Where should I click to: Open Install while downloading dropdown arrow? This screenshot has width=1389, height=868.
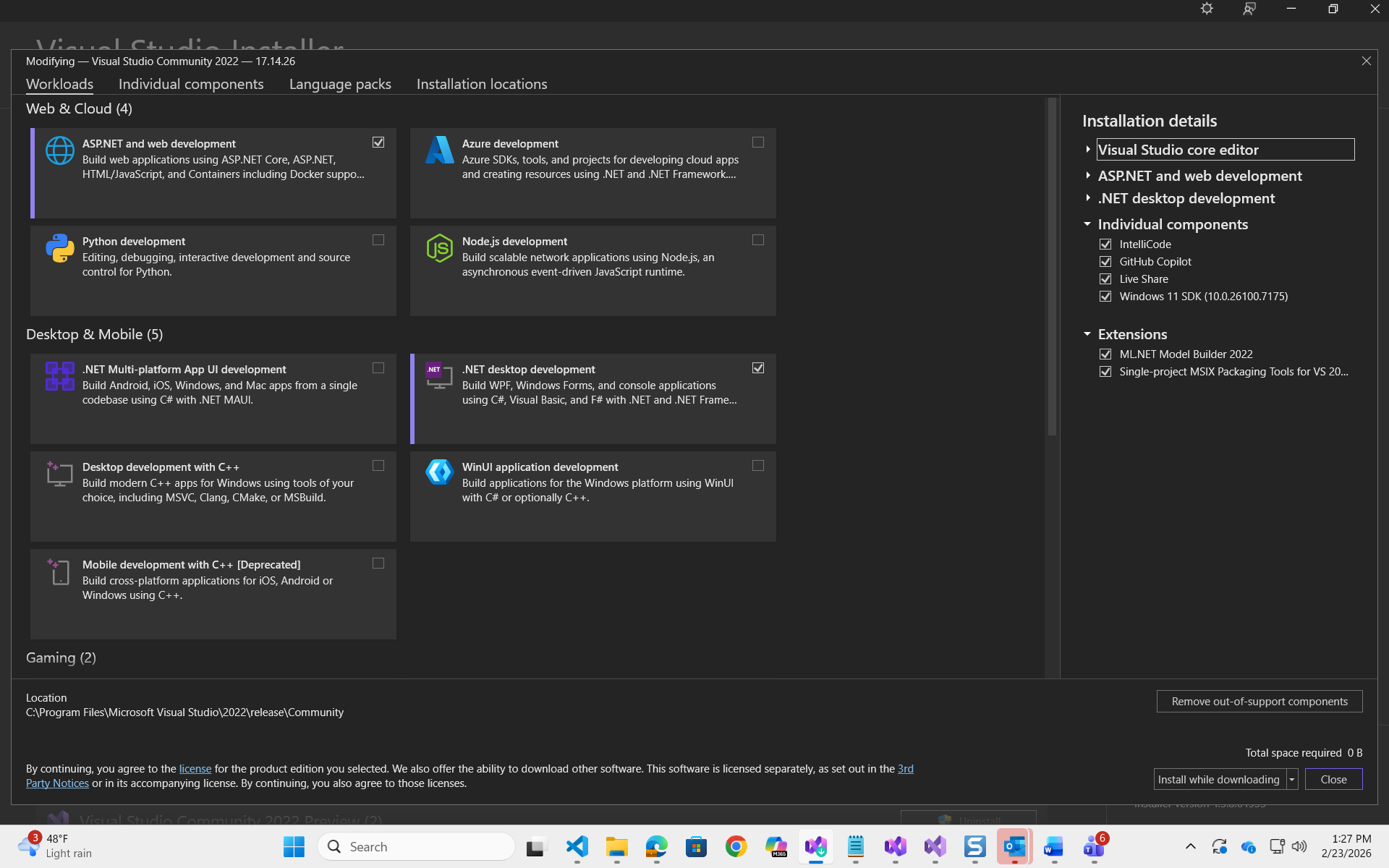(1292, 779)
